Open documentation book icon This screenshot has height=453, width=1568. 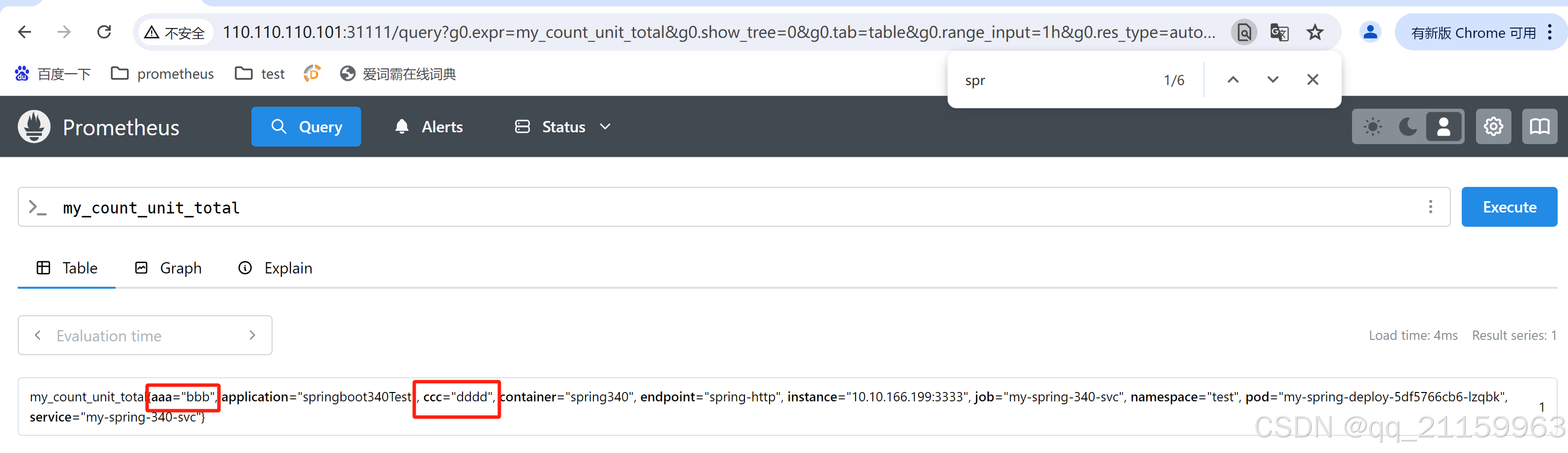(1539, 126)
